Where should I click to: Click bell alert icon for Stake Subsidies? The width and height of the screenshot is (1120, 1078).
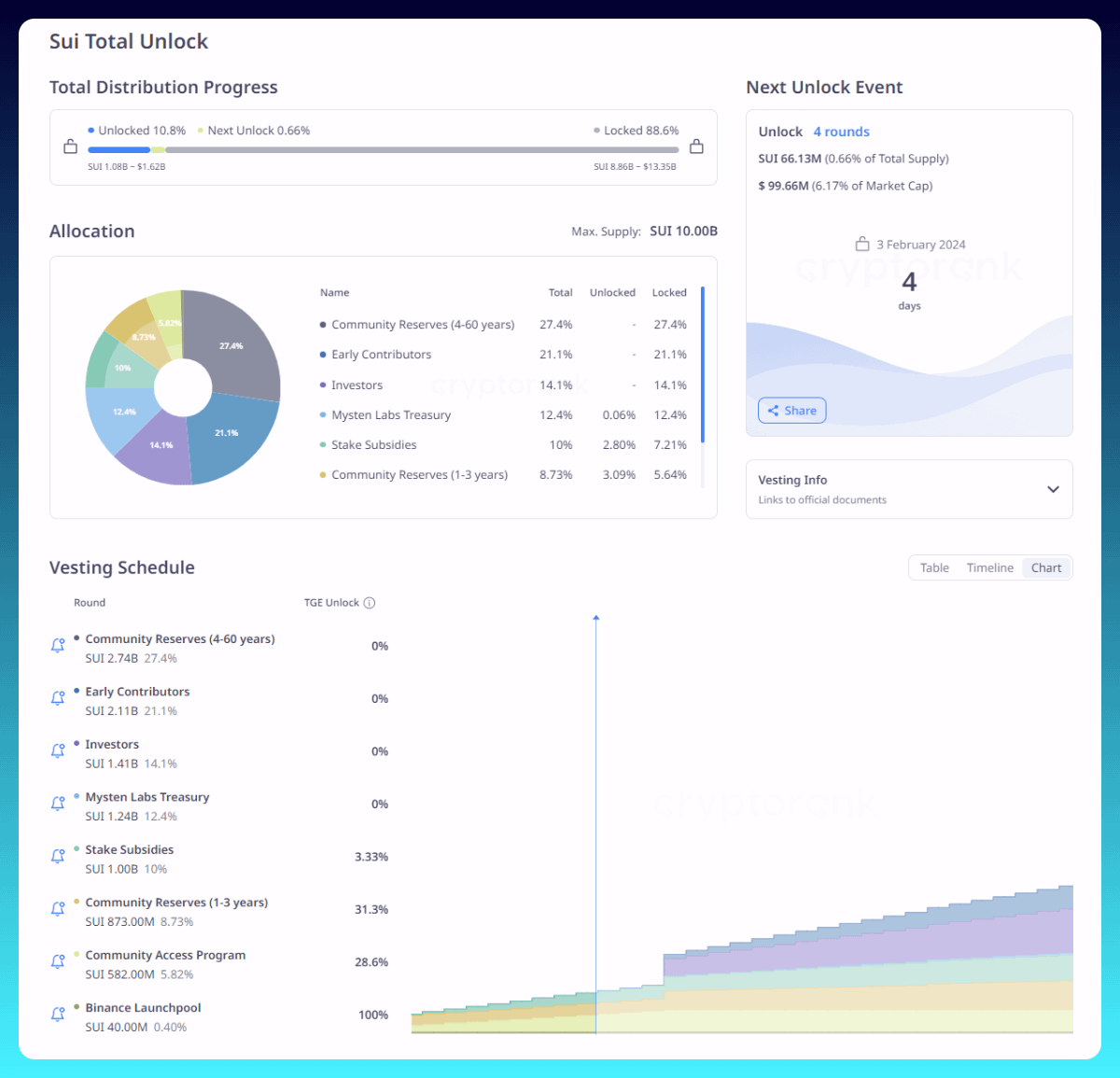[58, 857]
